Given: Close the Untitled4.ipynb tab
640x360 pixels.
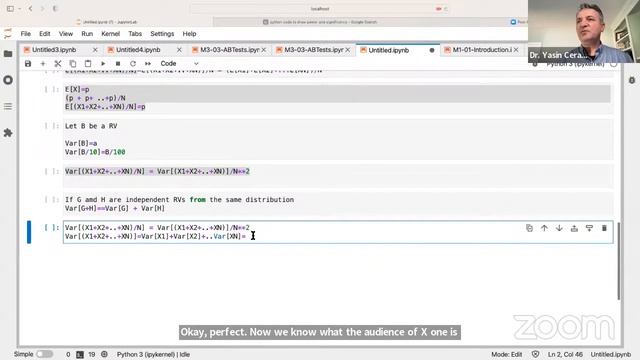Looking at the screenshot, I should pos(179,50).
